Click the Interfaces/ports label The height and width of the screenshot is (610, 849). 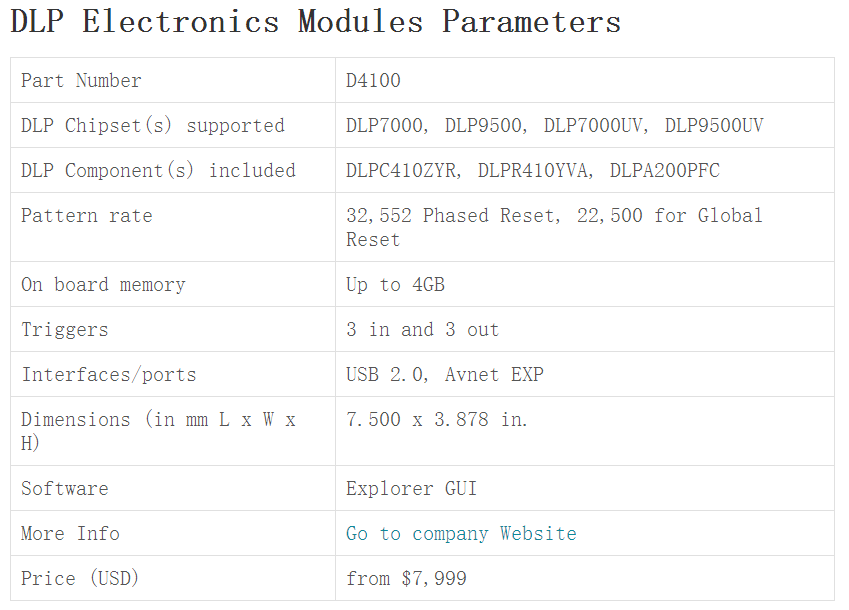tap(109, 375)
